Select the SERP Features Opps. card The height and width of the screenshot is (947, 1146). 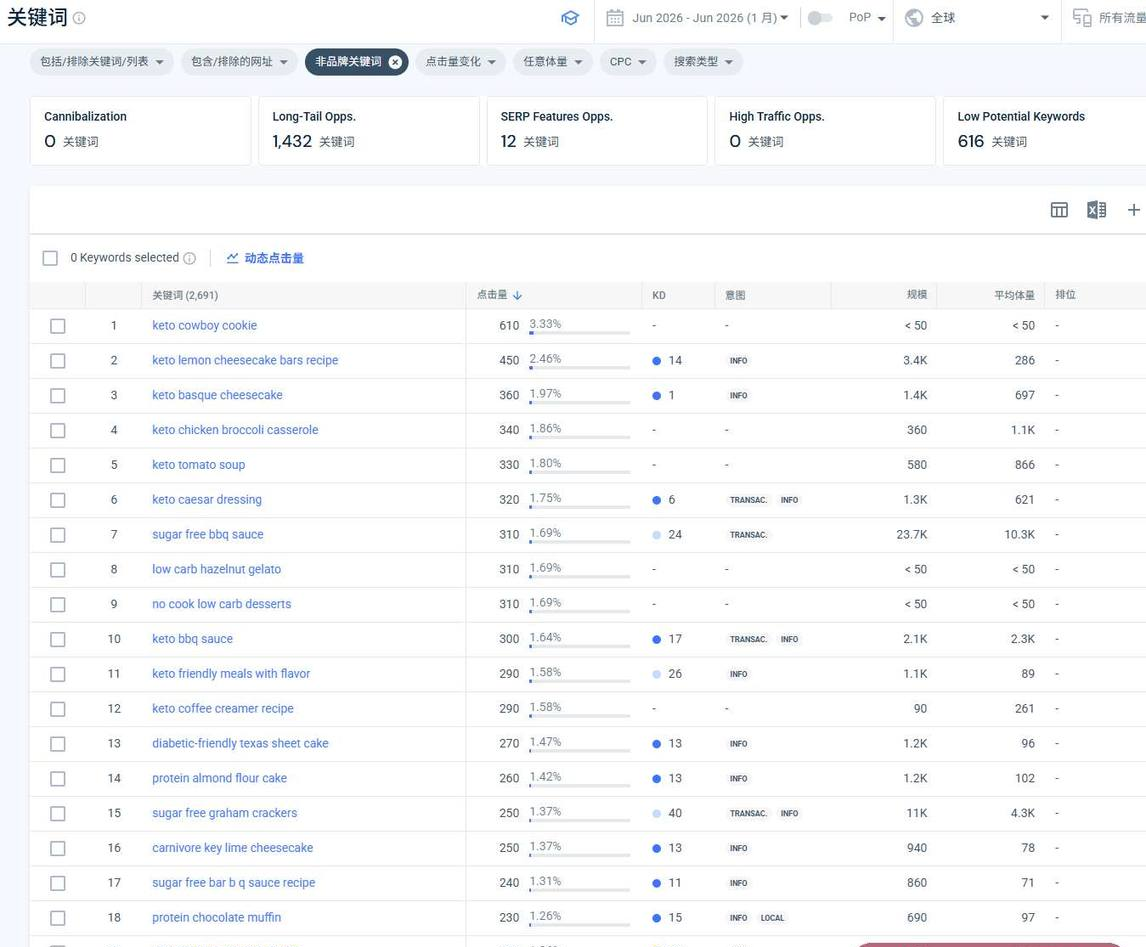597,131
